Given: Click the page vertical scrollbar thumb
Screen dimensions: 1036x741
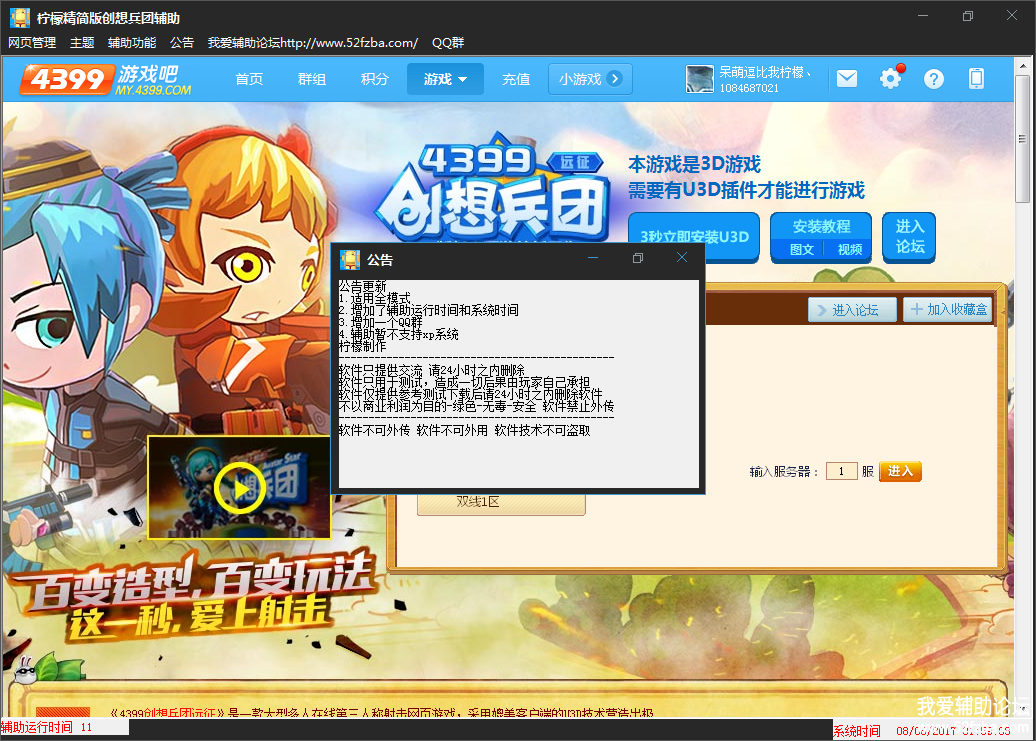Looking at the screenshot, I should [1022, 140].
